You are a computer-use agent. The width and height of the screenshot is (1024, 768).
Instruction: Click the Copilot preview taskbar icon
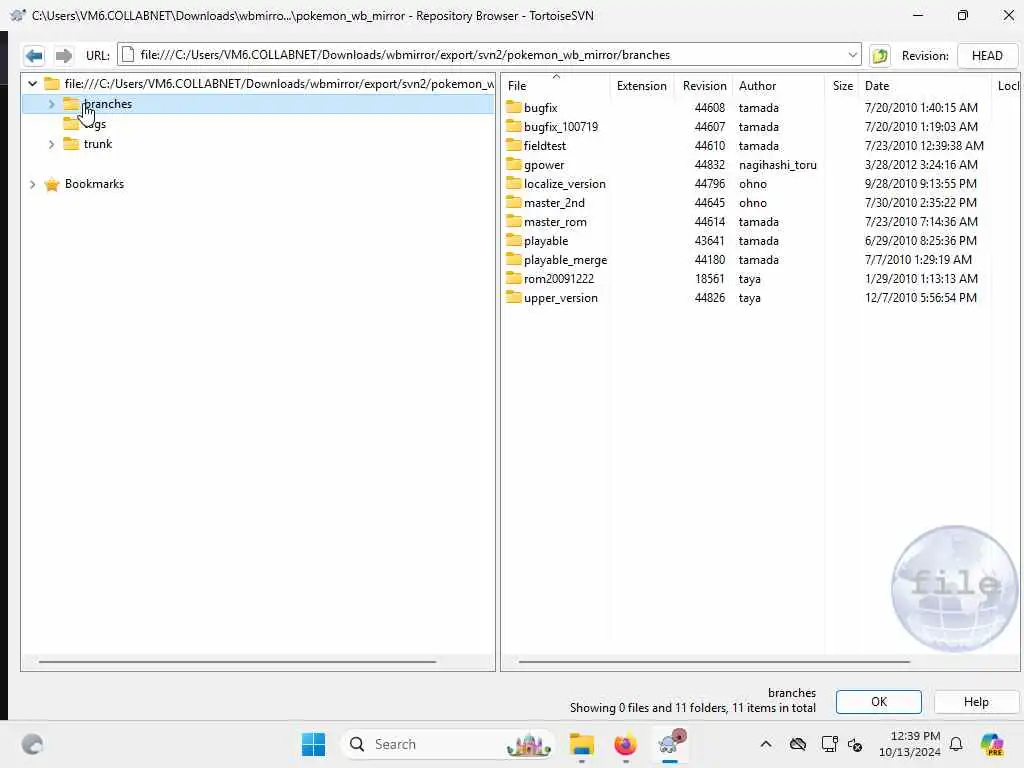[991, 744]
